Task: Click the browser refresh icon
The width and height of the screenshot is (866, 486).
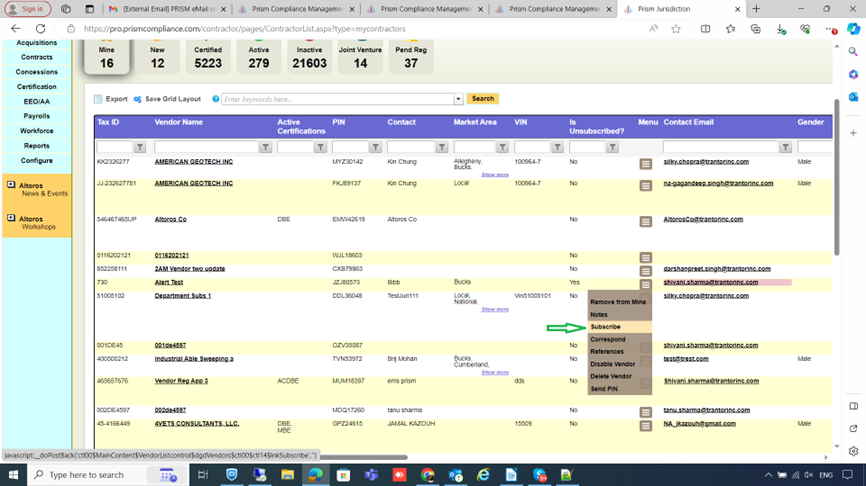Action: click(x=41, y=29)
